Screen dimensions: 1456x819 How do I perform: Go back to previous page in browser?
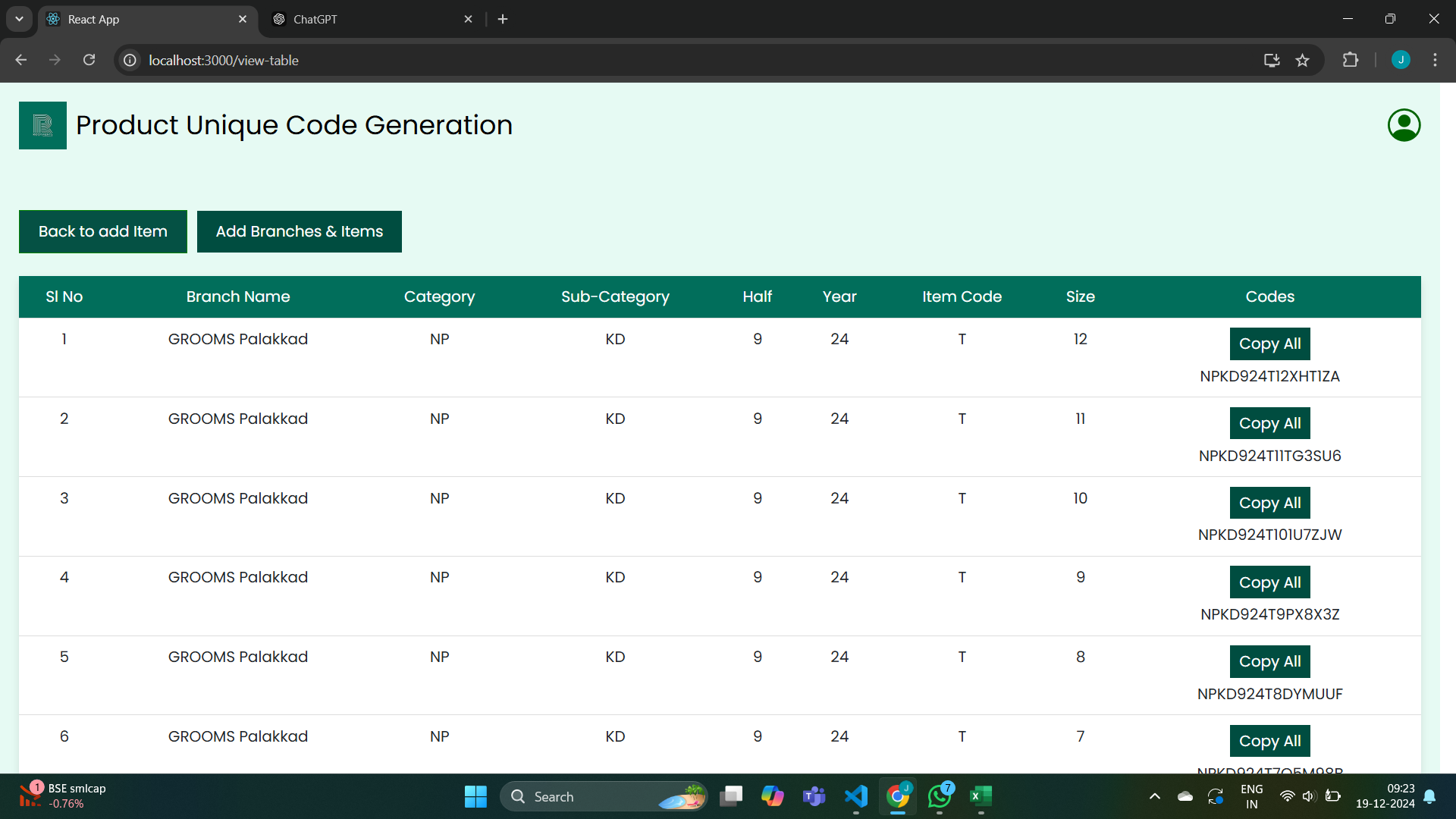coord(21,60)
